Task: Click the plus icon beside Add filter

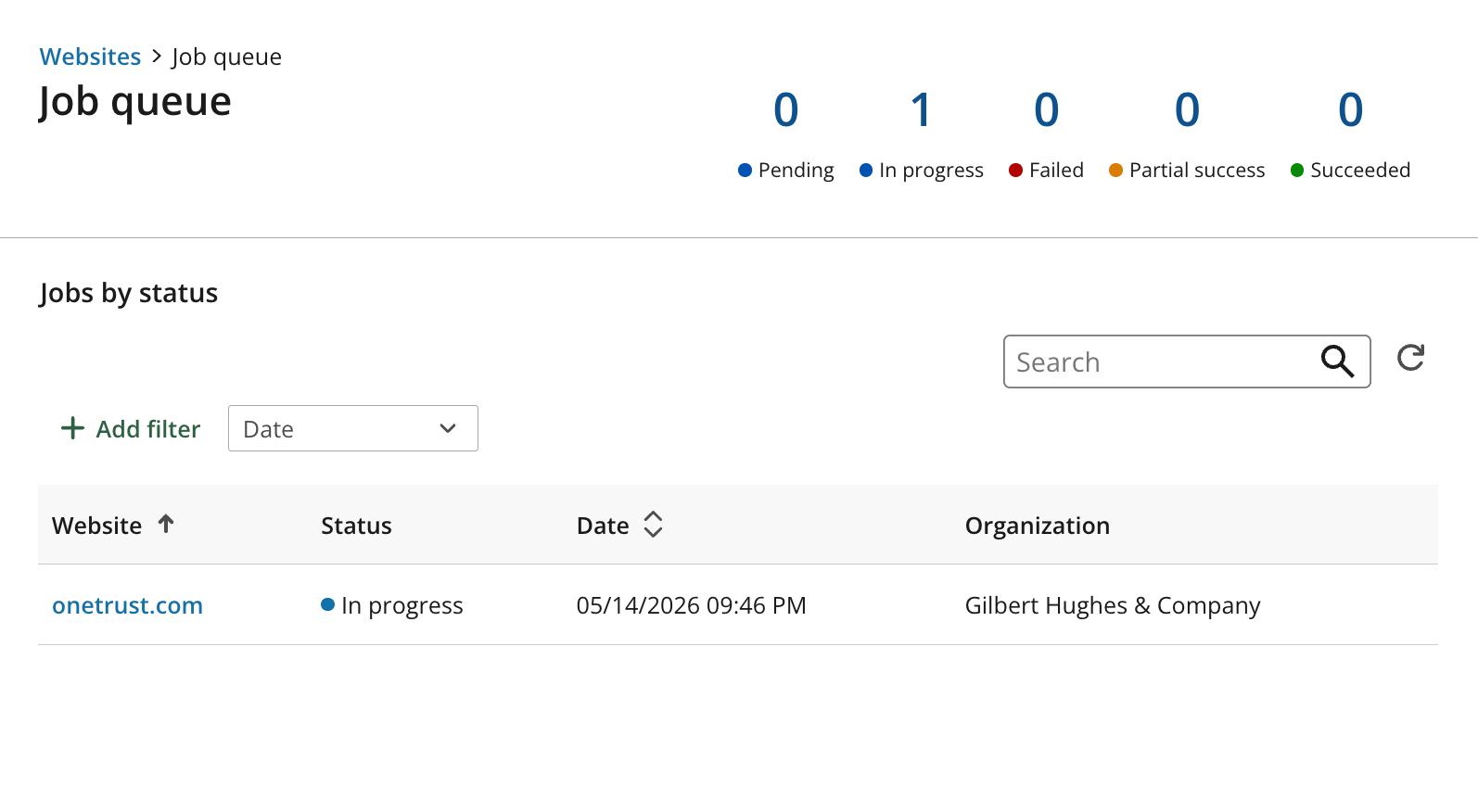Action: tap(72, 428)
